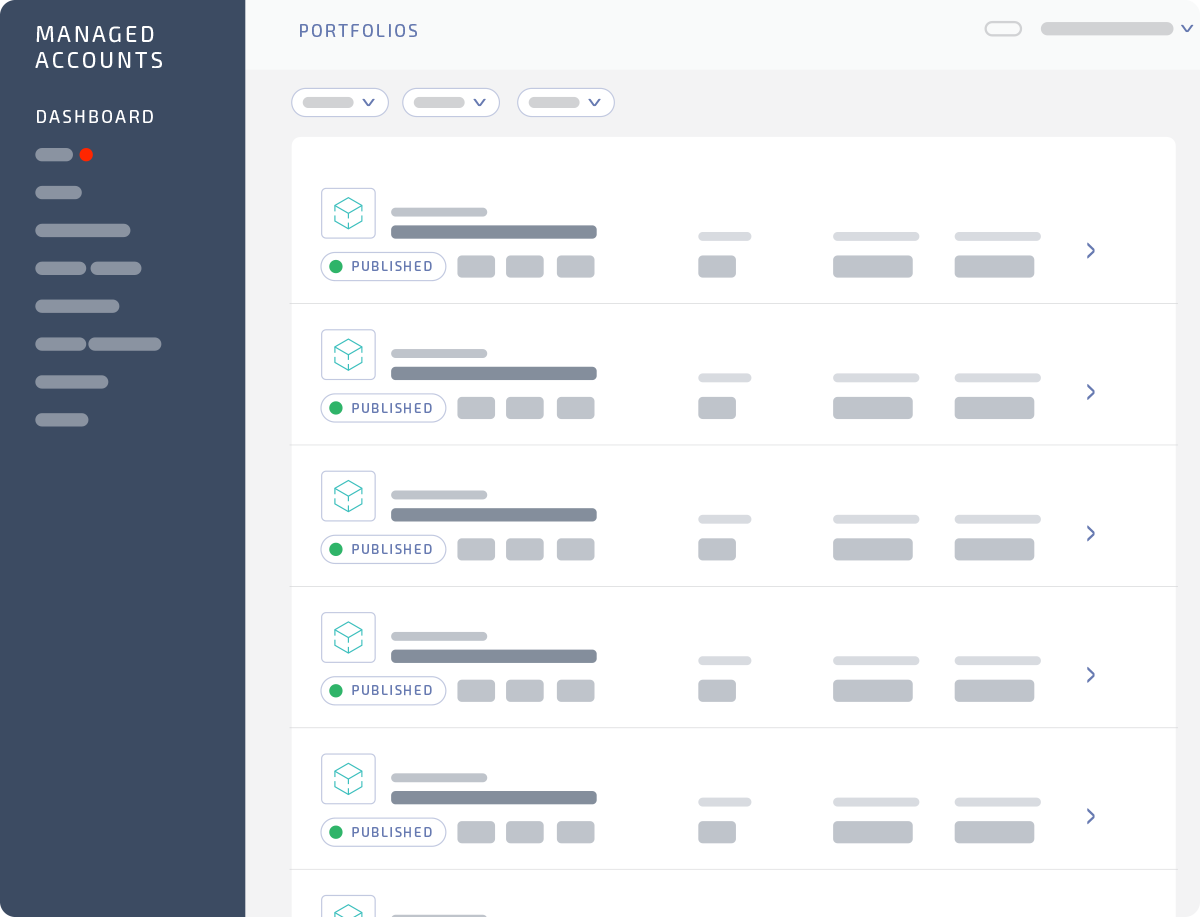
Task: Click the fifth portfolio's cube icon
Action: pos(348,778)
